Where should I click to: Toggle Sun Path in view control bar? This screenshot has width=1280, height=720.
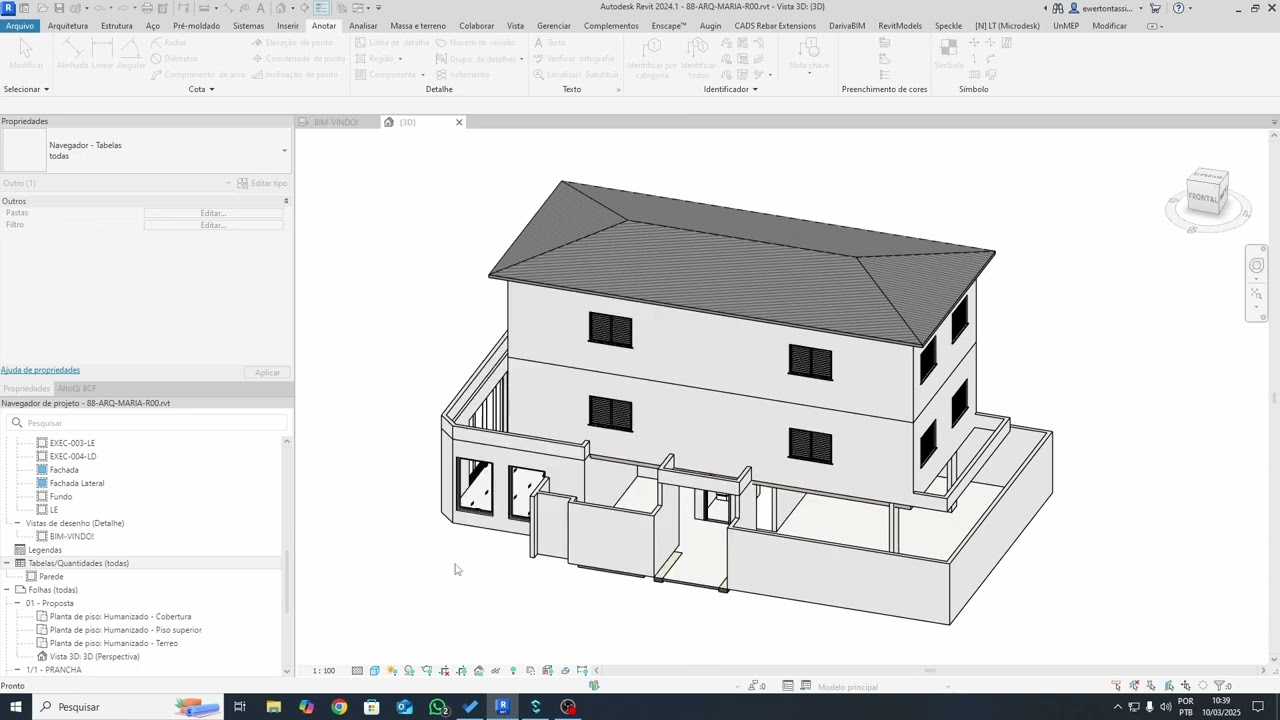click(x=392, y=671)
